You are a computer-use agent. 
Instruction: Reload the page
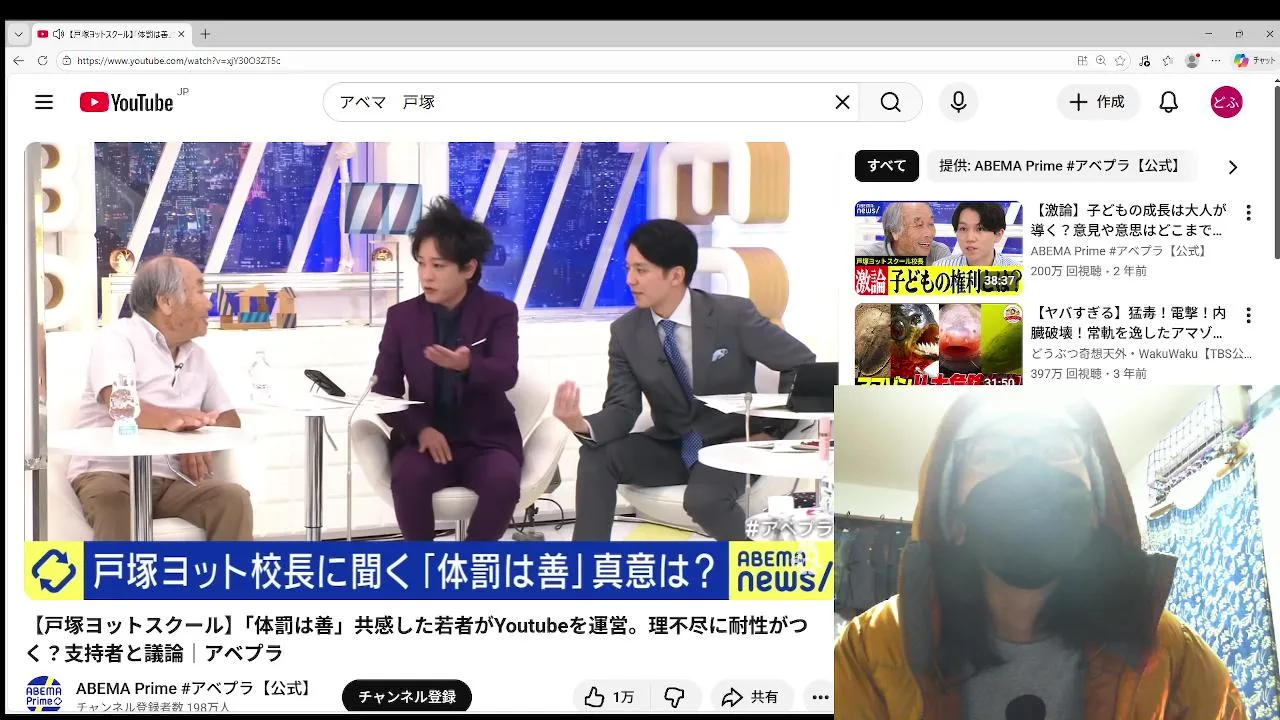[x=42, y=61]
